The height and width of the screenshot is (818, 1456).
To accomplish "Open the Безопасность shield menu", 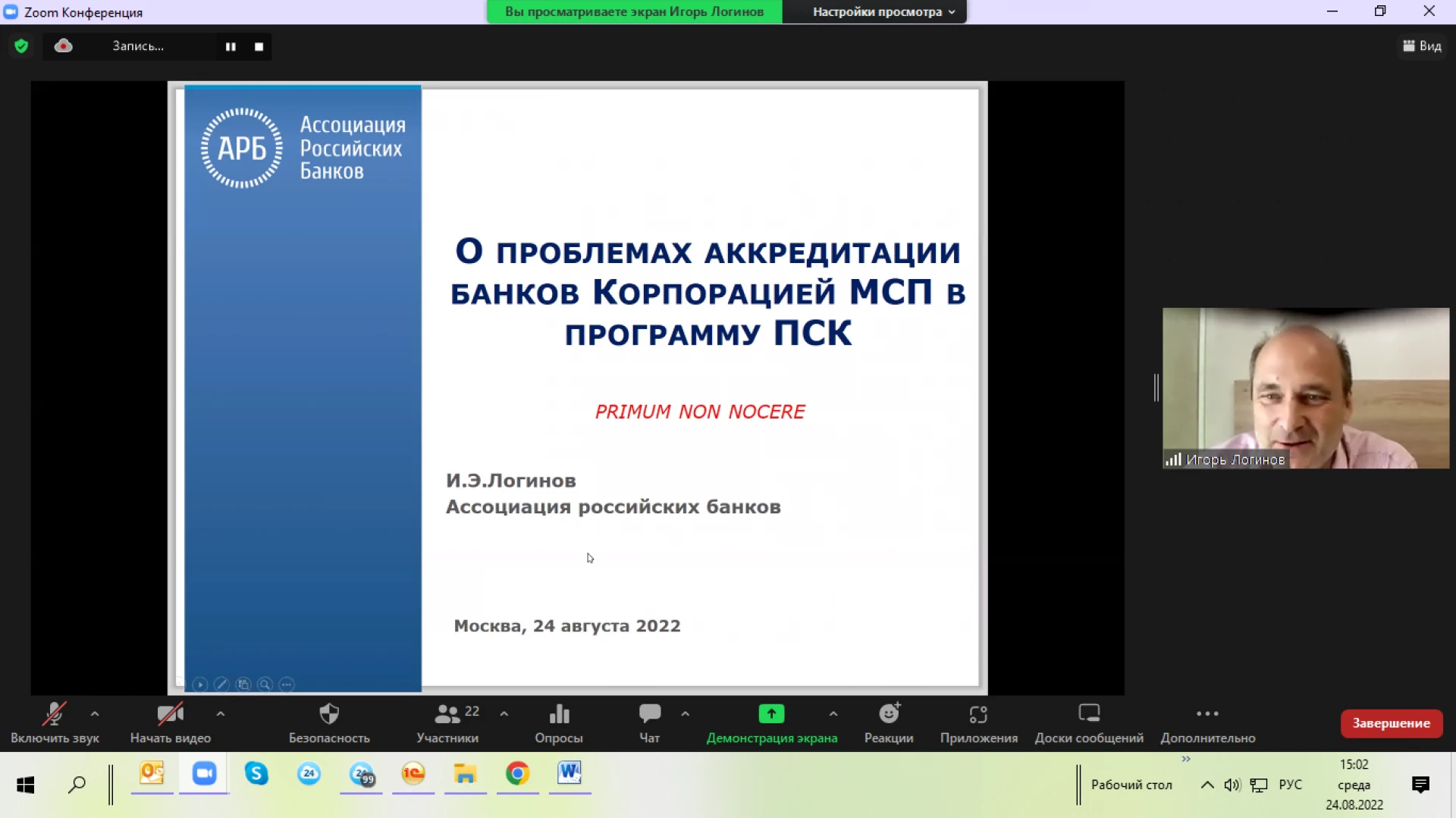I will 329,722.
